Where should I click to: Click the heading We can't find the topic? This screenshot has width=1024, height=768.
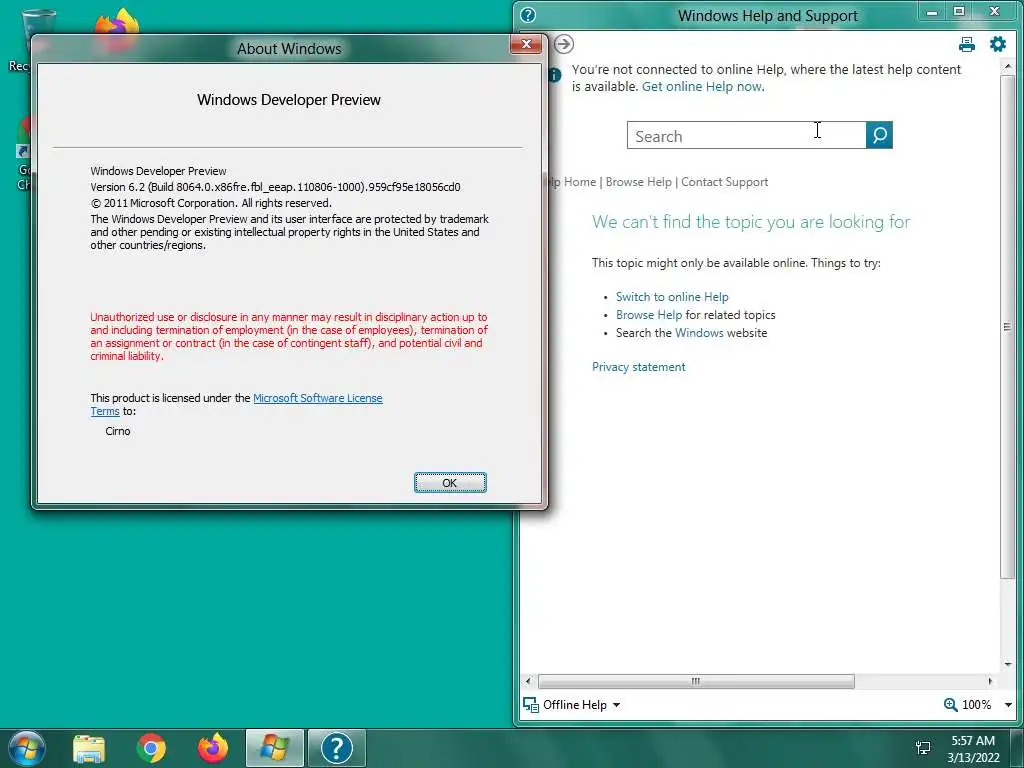[x=751, y=222]
